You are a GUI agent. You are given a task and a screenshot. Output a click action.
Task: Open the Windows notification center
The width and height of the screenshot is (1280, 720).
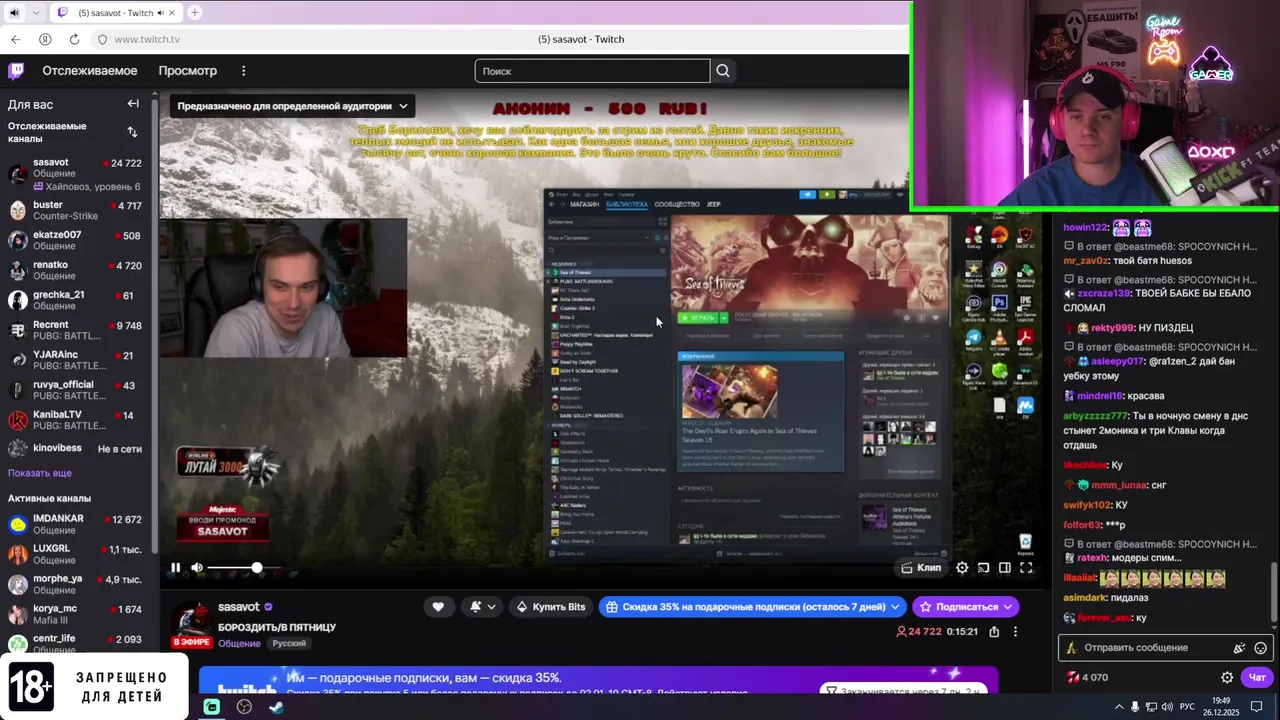tap(1257, 706)
